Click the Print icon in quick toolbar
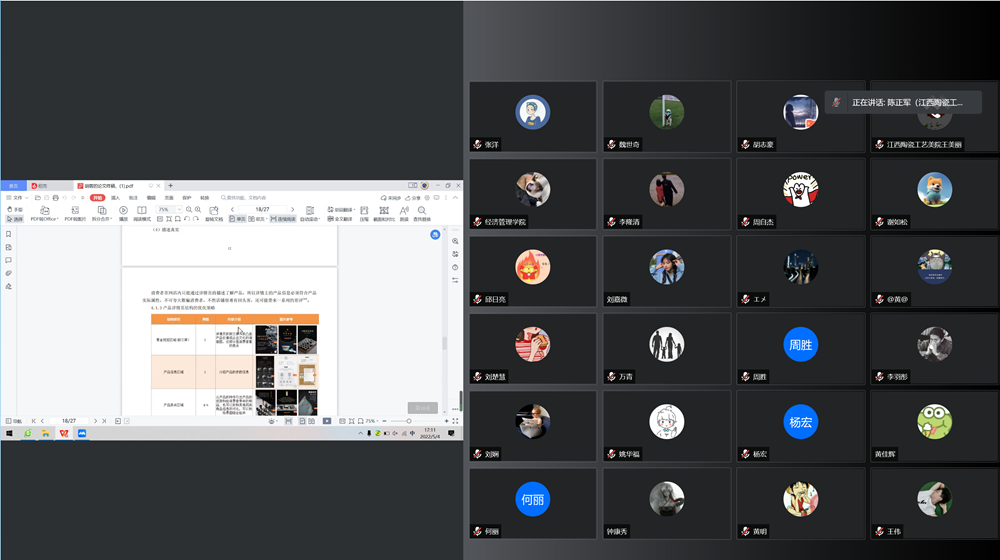Image resolution: width=1000 pixels, height=560 pixels. (55, 198)
